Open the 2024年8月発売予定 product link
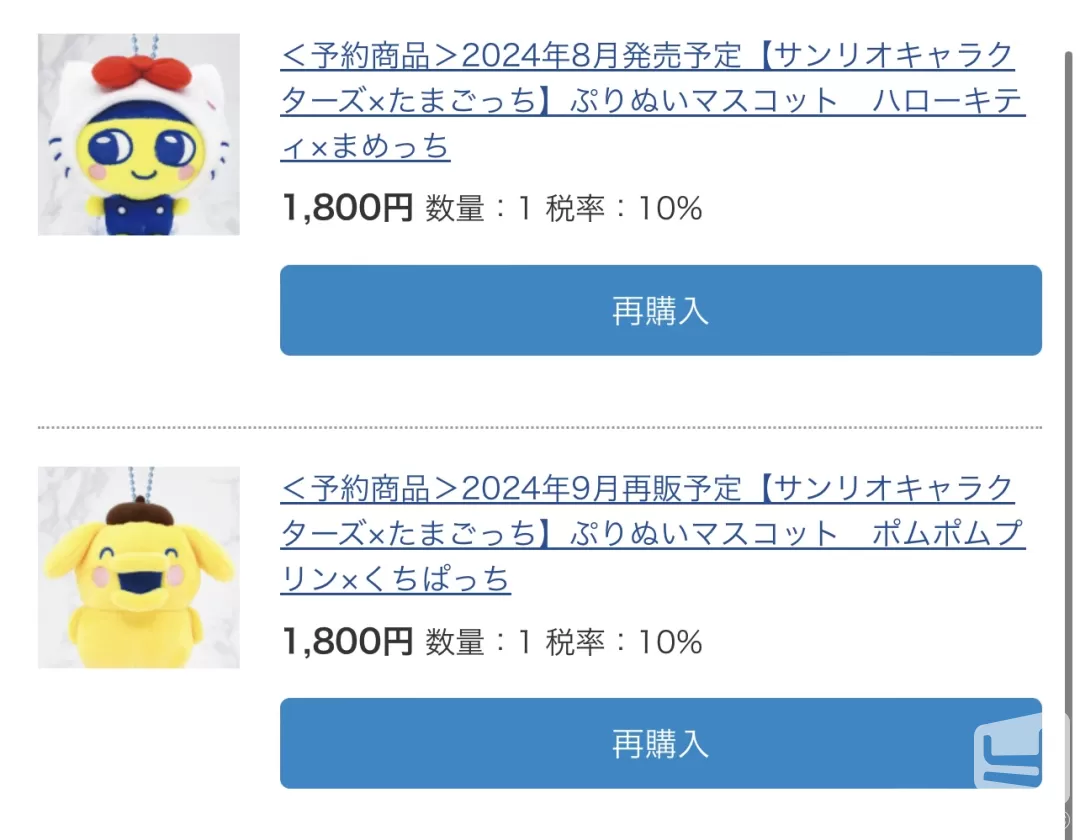This screenshot has height=840, width=1080. click(653, 101)
